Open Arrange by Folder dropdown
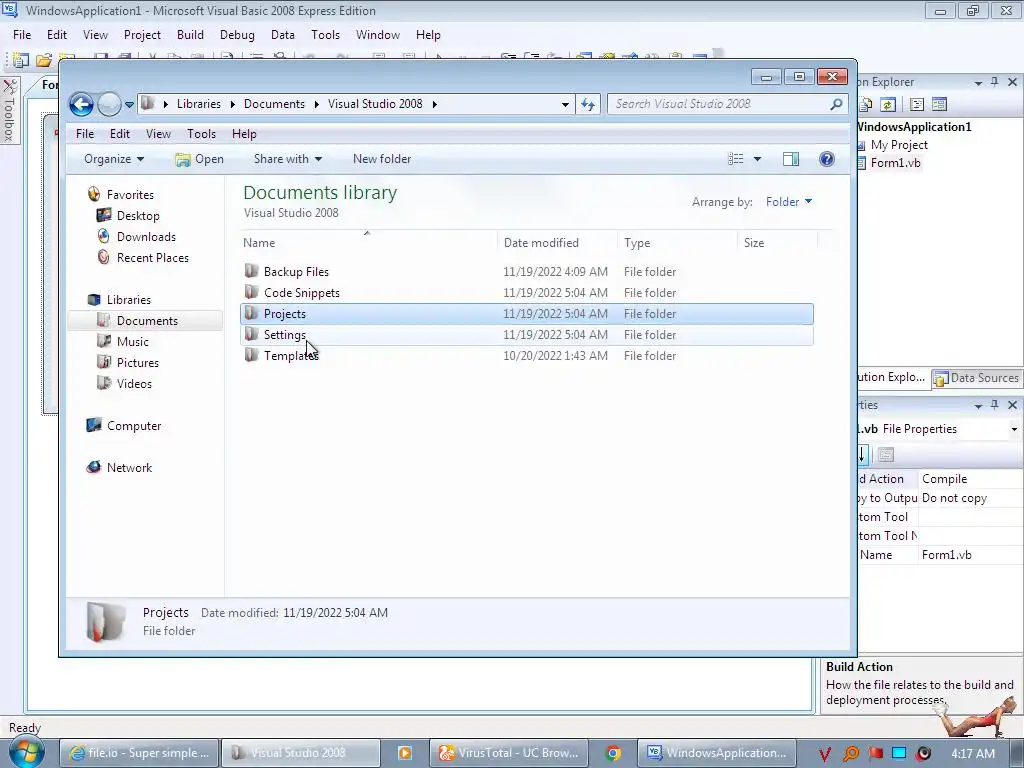This screenshot has height=768, width=1024. coord(789,202)
